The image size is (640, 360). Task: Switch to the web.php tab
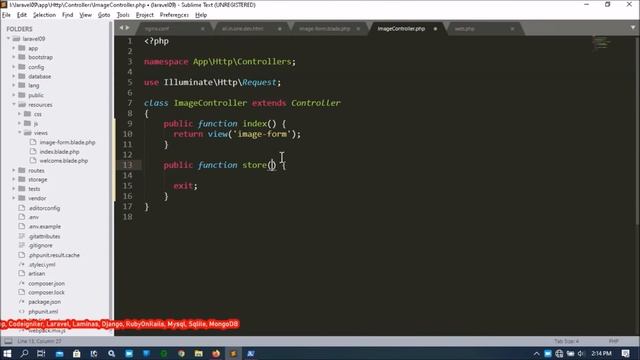(x=464, y=29)
